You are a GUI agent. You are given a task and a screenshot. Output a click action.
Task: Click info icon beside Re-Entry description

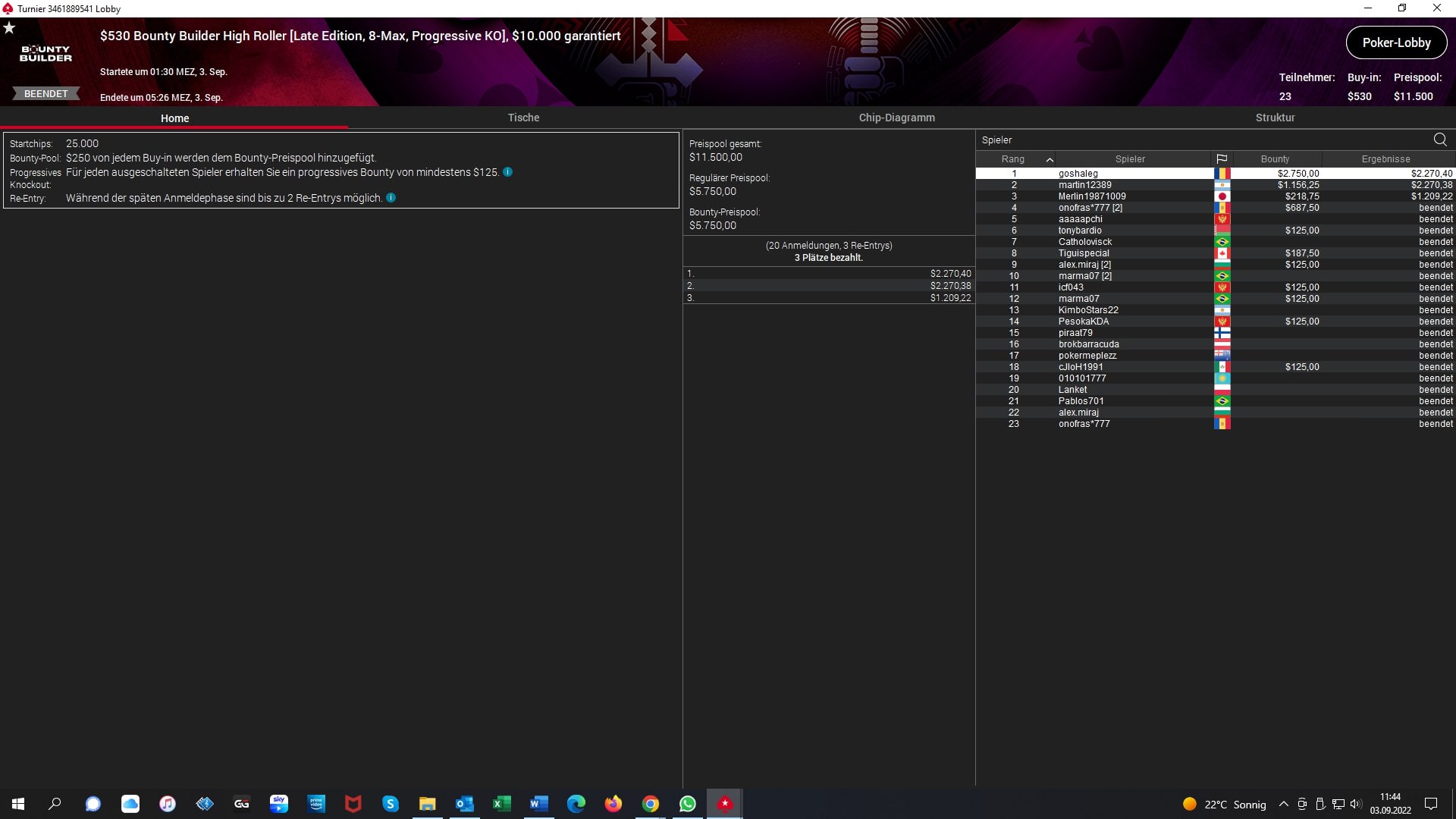coord(391,198)
